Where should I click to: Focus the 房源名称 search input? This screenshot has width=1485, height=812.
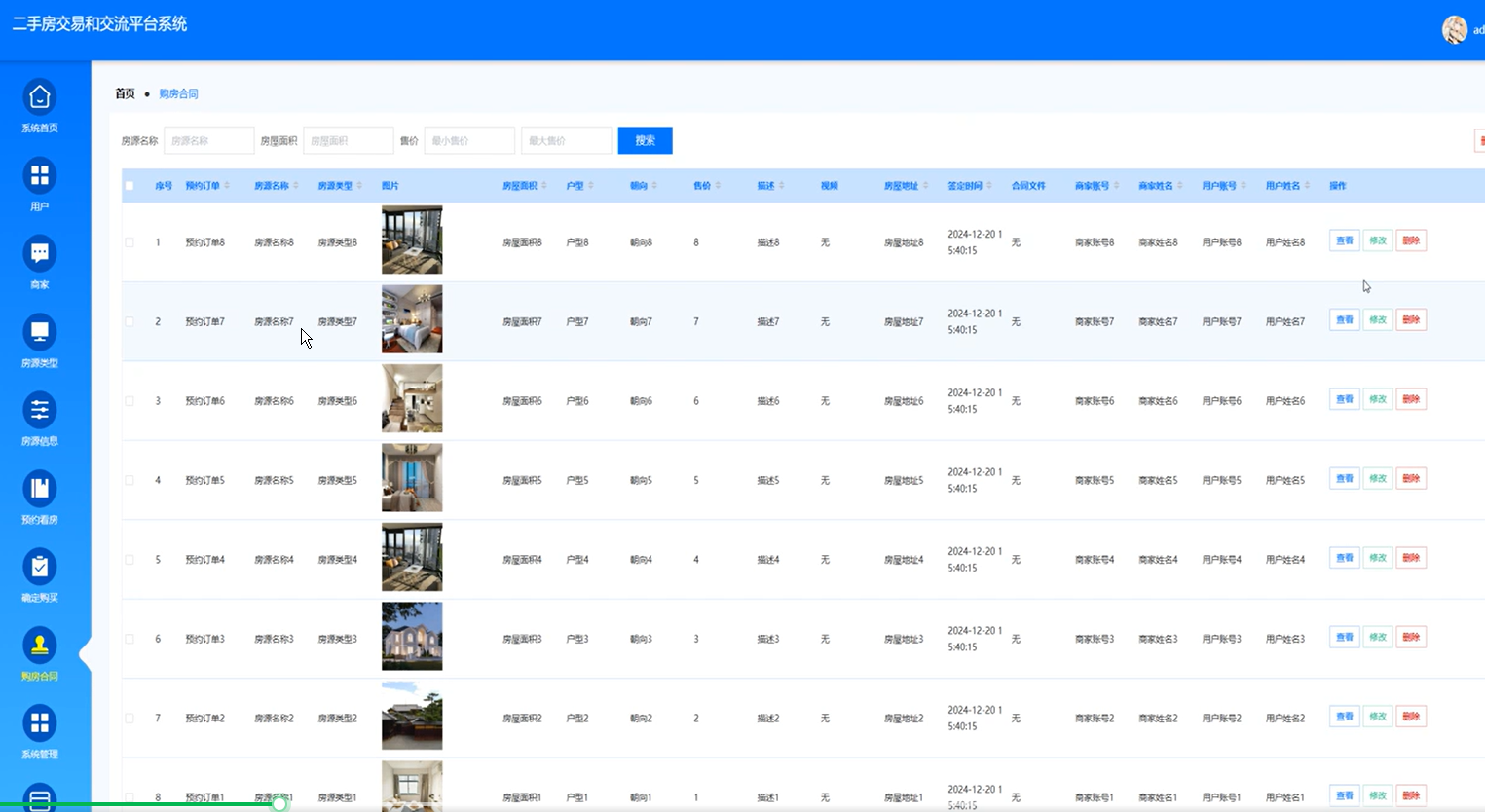tap(208, 140)
